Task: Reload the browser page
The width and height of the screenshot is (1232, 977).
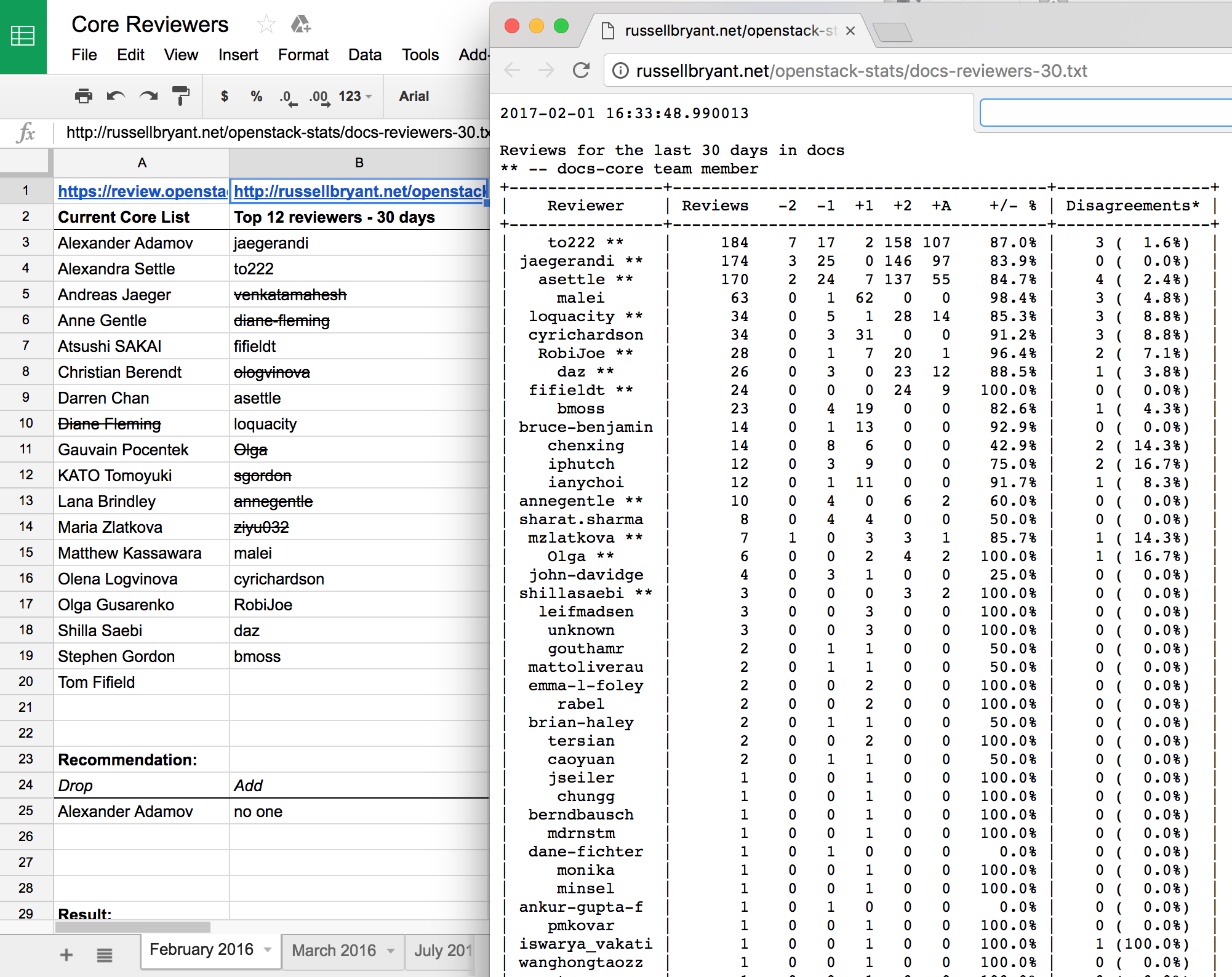Action: click(x=581, y=71)
